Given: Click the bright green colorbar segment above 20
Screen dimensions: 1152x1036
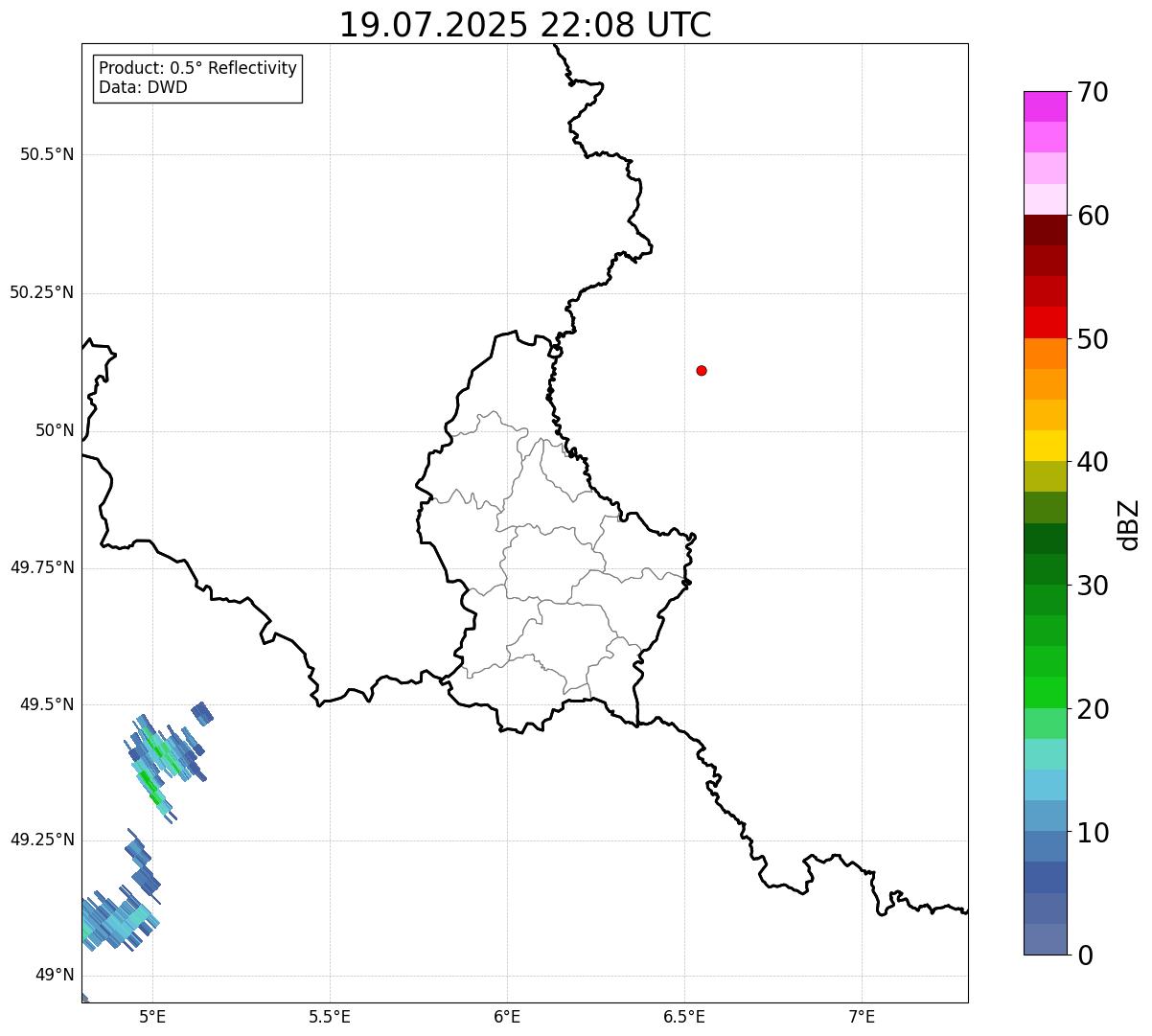Looking at the screenshot, I should (1045, 693).
